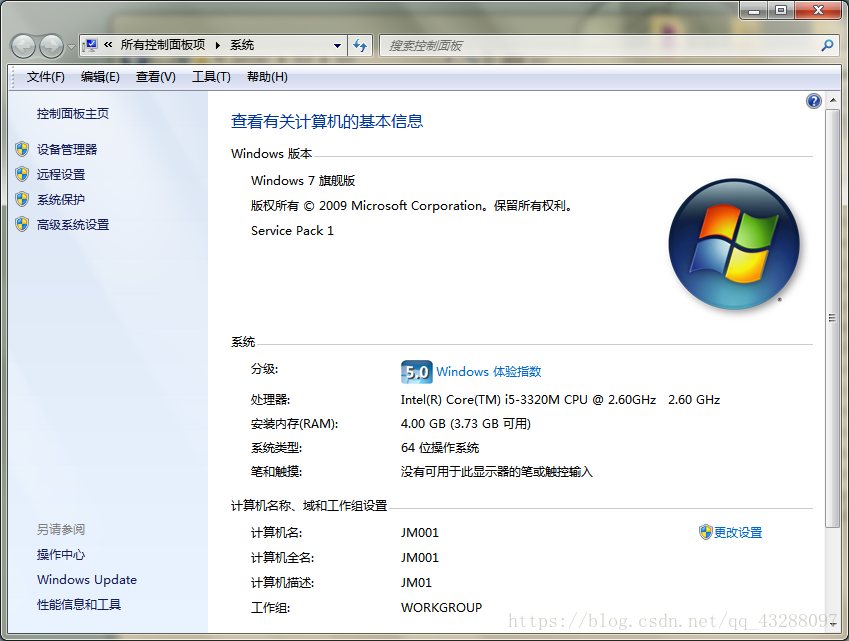
Task: Click the Service Pack 1 text
Action: click(x=292, y=231)
